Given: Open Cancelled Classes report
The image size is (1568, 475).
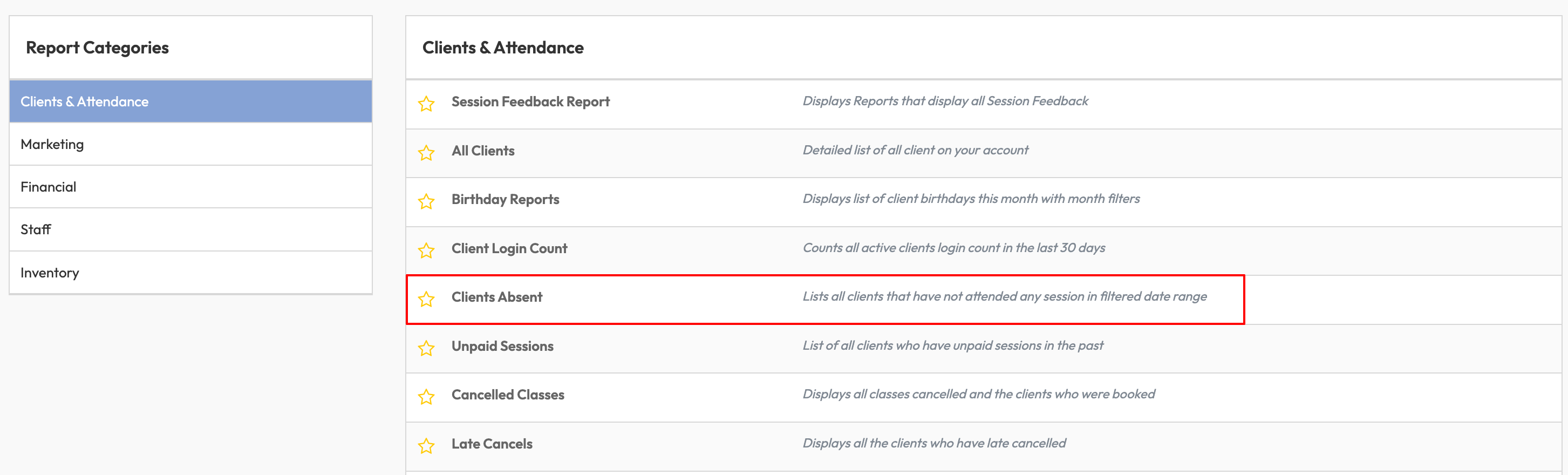Looking at the screenshot, I should pos(508,395).
